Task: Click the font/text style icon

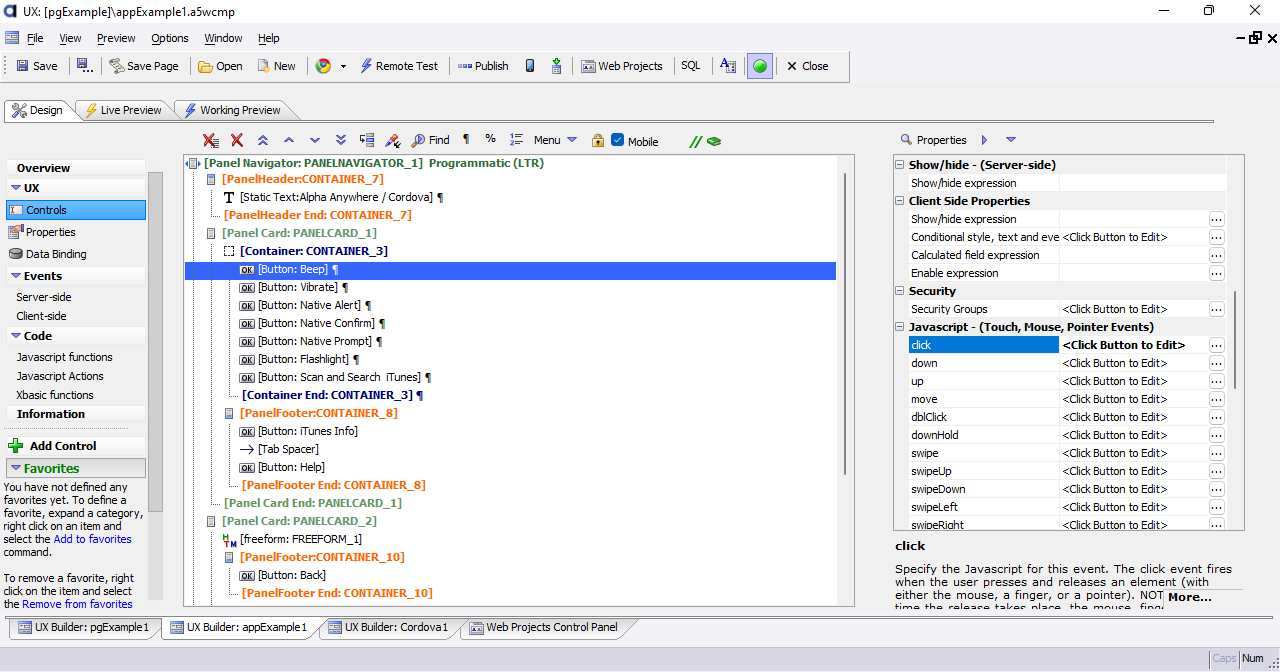Action: coord(728,66)
